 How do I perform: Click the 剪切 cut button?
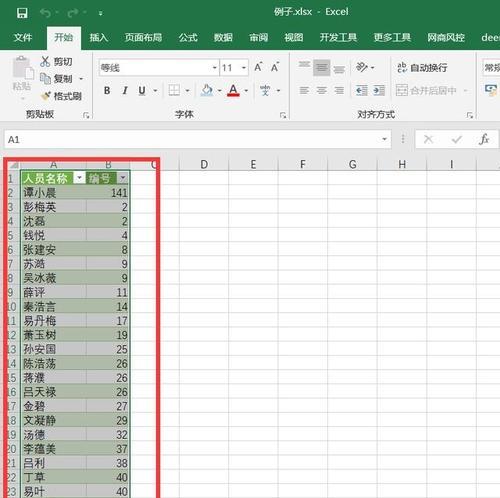(56, 62)
